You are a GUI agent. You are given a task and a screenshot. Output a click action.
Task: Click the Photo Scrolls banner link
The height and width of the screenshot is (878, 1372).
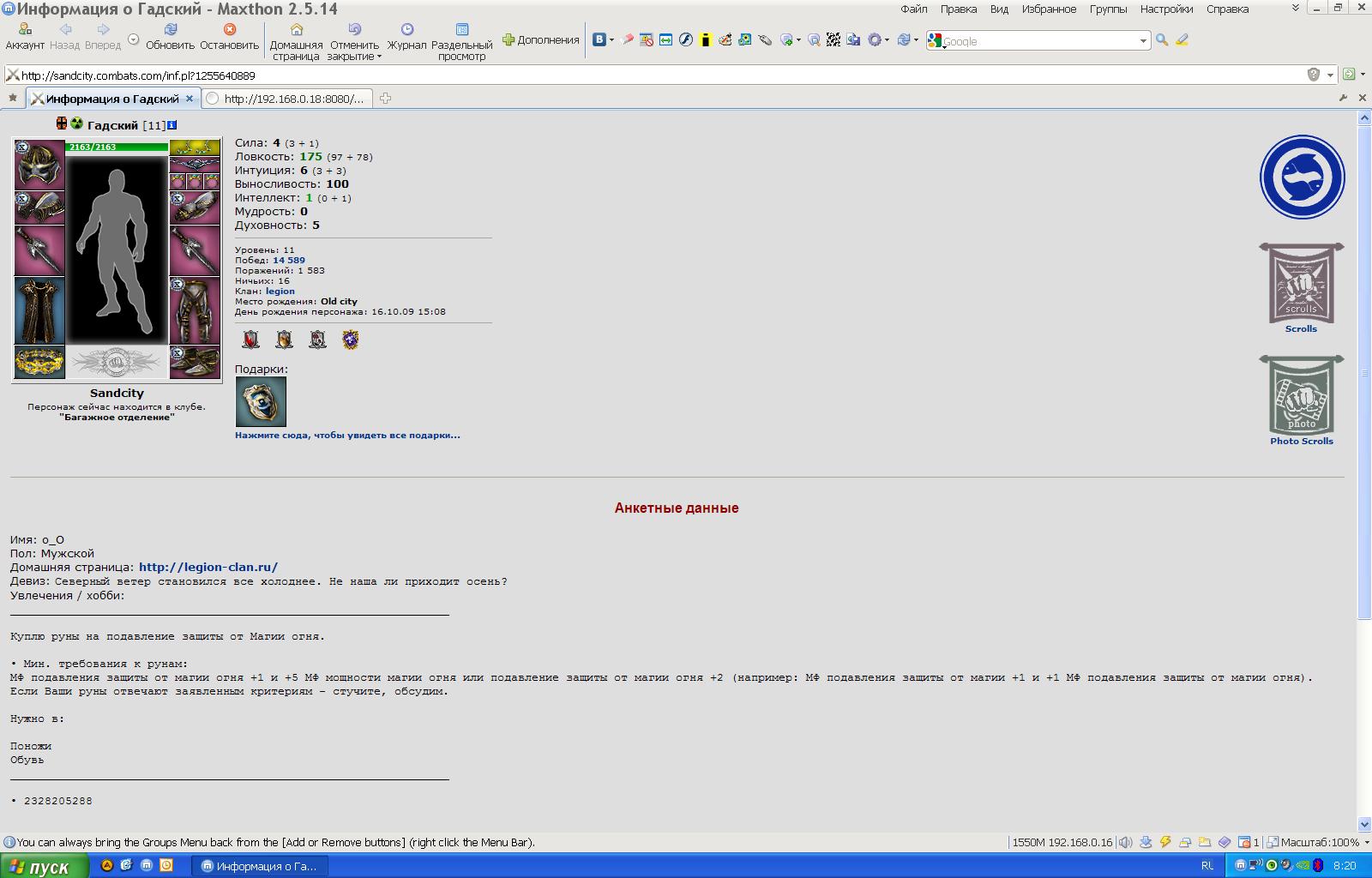[1301, 400]
